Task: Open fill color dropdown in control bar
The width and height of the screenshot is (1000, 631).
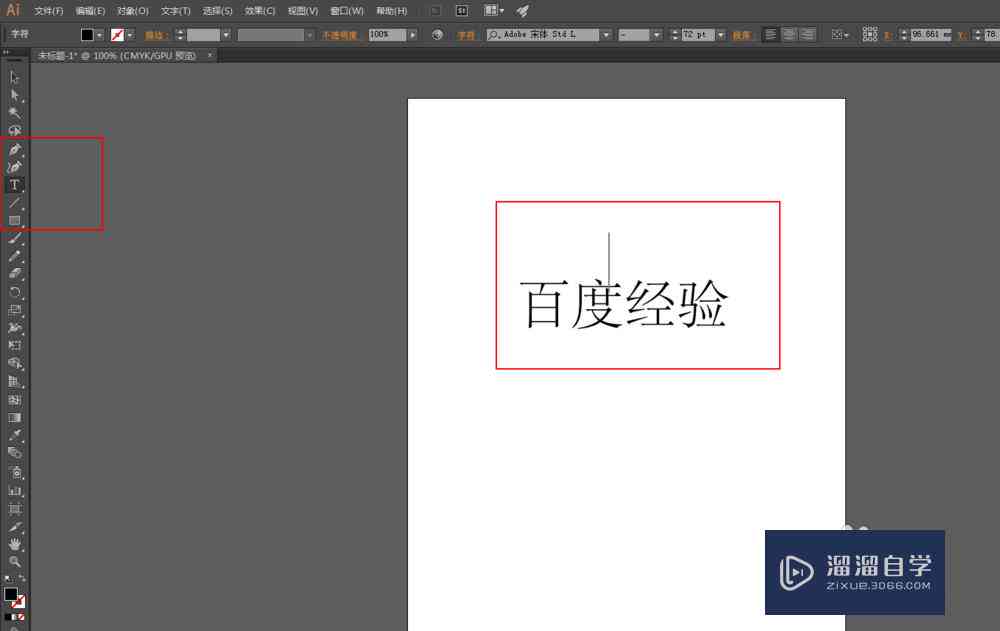Action: coord(99,35)
